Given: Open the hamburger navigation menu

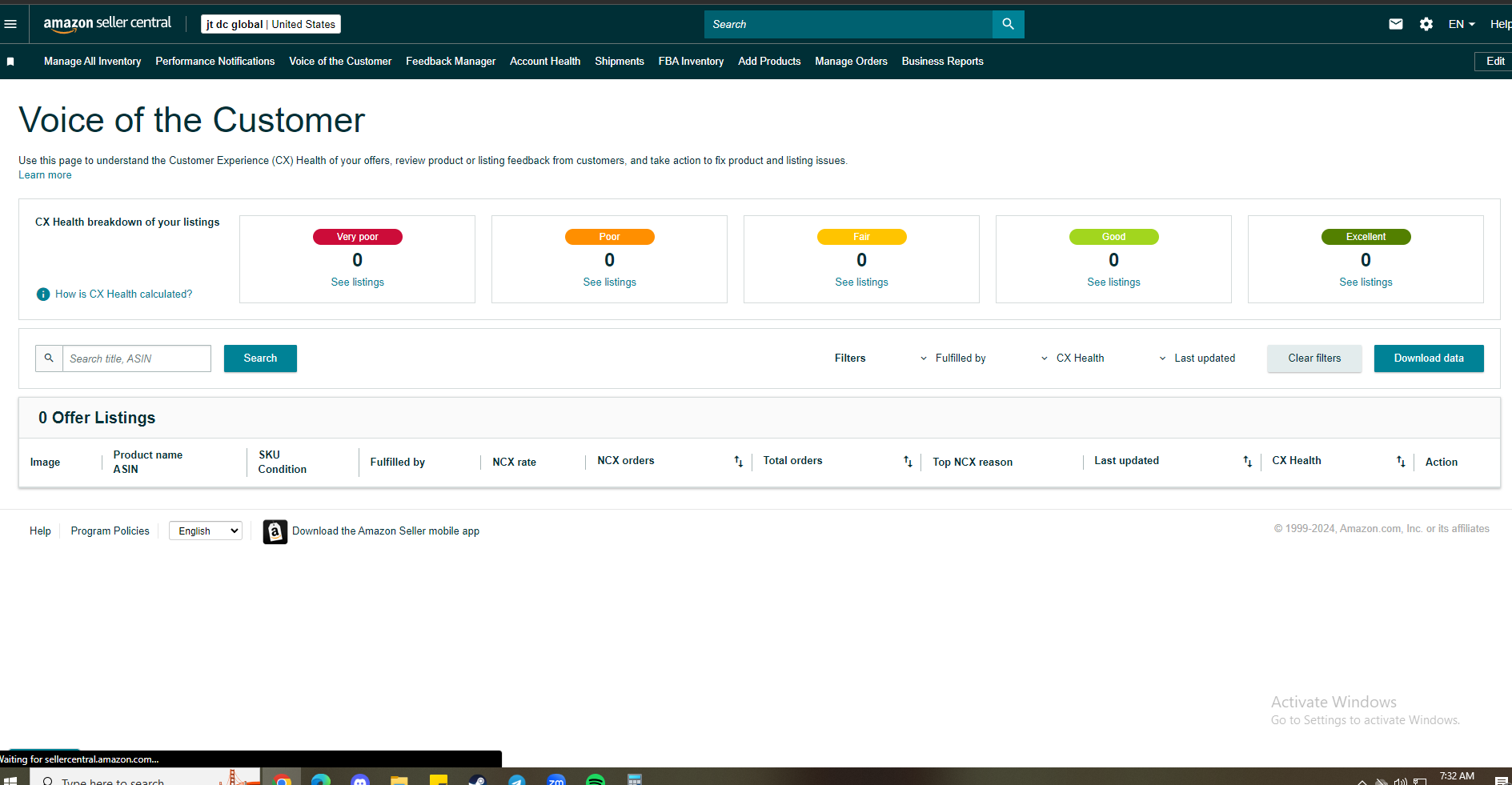Looking at the screenshot, I should pos(10,24).
